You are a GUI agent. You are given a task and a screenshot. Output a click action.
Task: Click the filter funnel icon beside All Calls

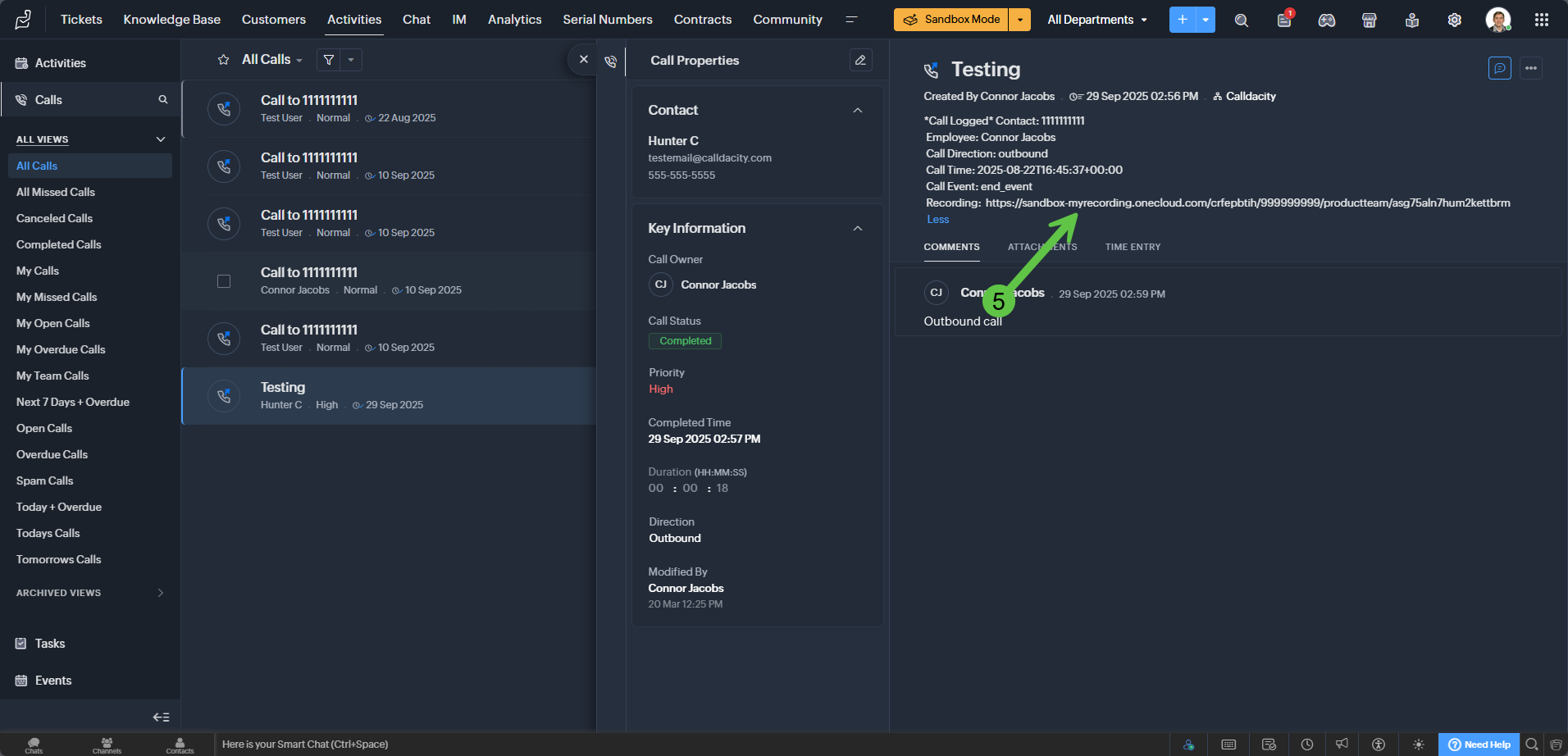click(x=329, y=60)
